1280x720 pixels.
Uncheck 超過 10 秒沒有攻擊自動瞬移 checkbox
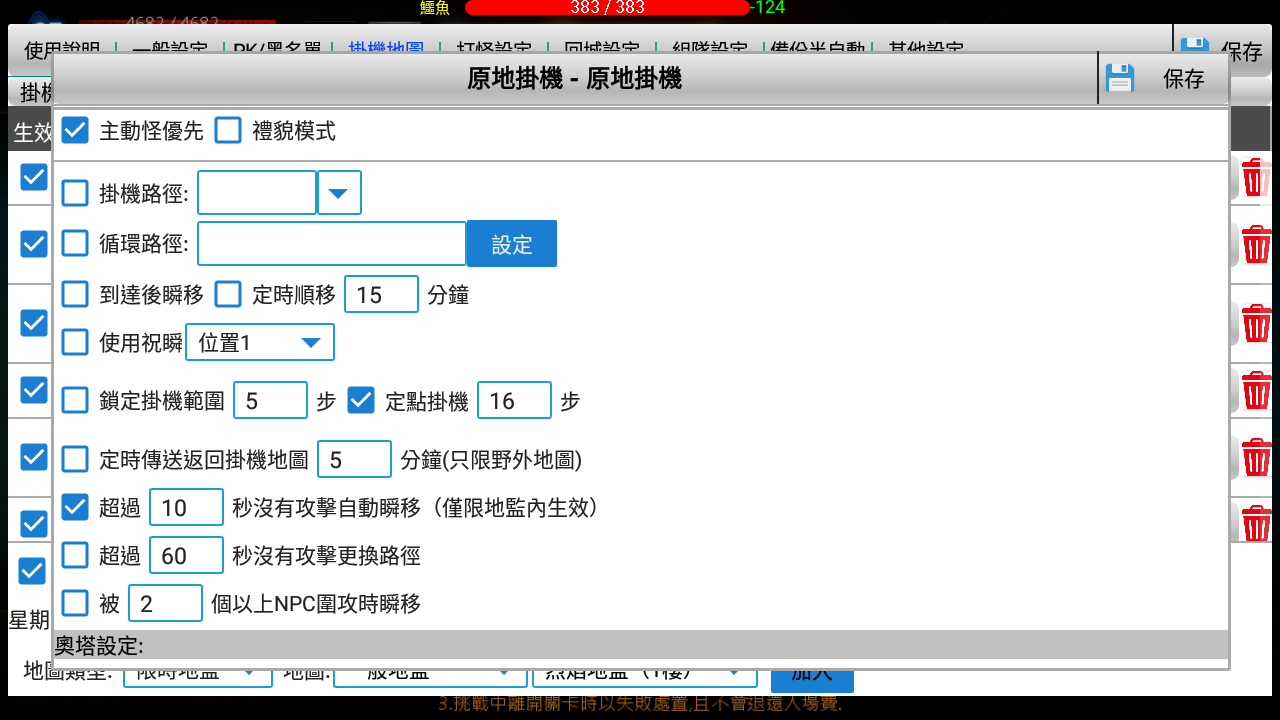click(76, 507)
